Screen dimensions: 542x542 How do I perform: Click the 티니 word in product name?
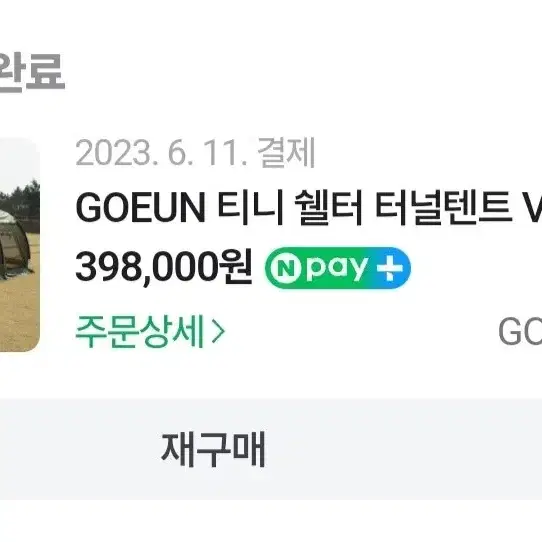pyautogui.click(x=250, y=208)
